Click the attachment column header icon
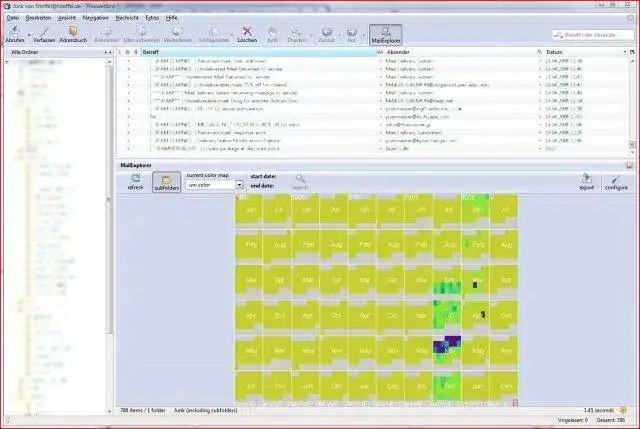The width and height of the screenshot is (640, 429). (x=136, y=52)
